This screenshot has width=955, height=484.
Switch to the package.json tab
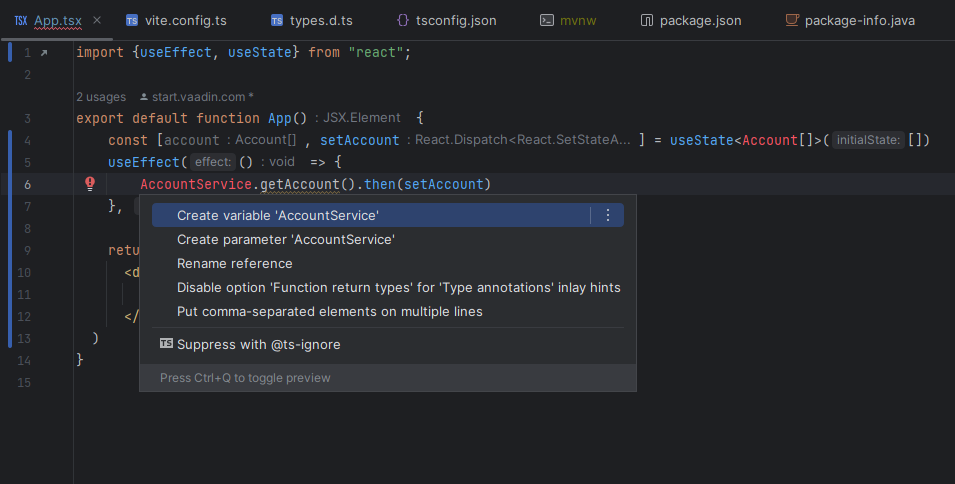tap(700, 20)
